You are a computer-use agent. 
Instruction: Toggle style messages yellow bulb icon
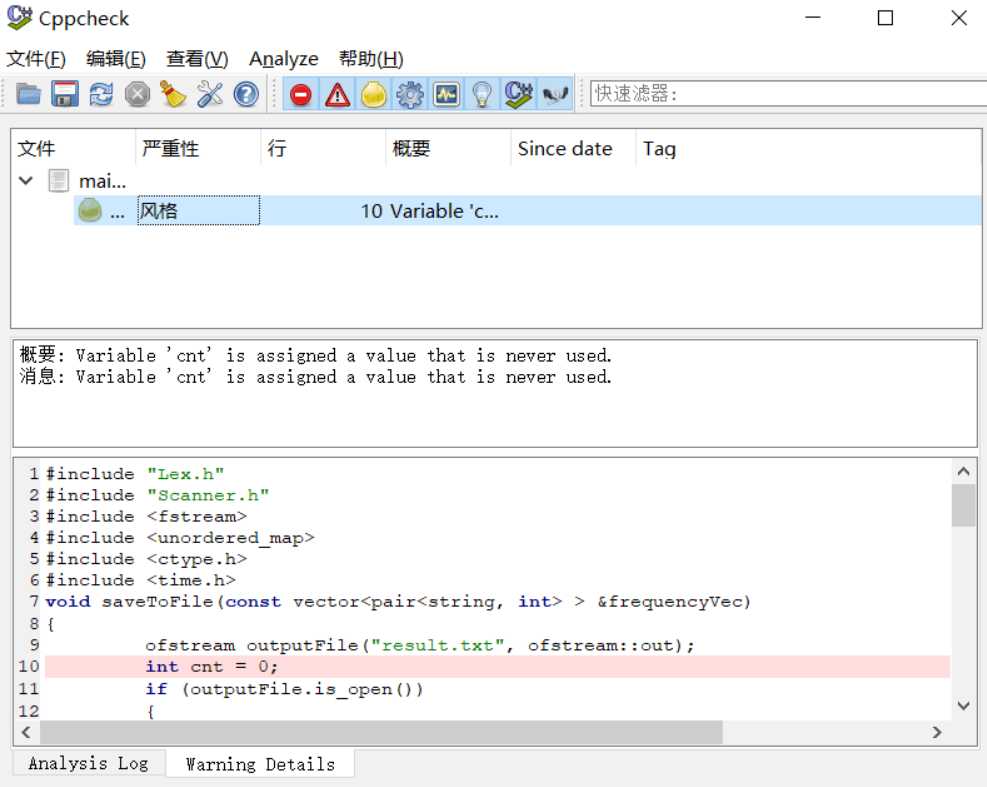pyautogui.click(x=374, y=94)
